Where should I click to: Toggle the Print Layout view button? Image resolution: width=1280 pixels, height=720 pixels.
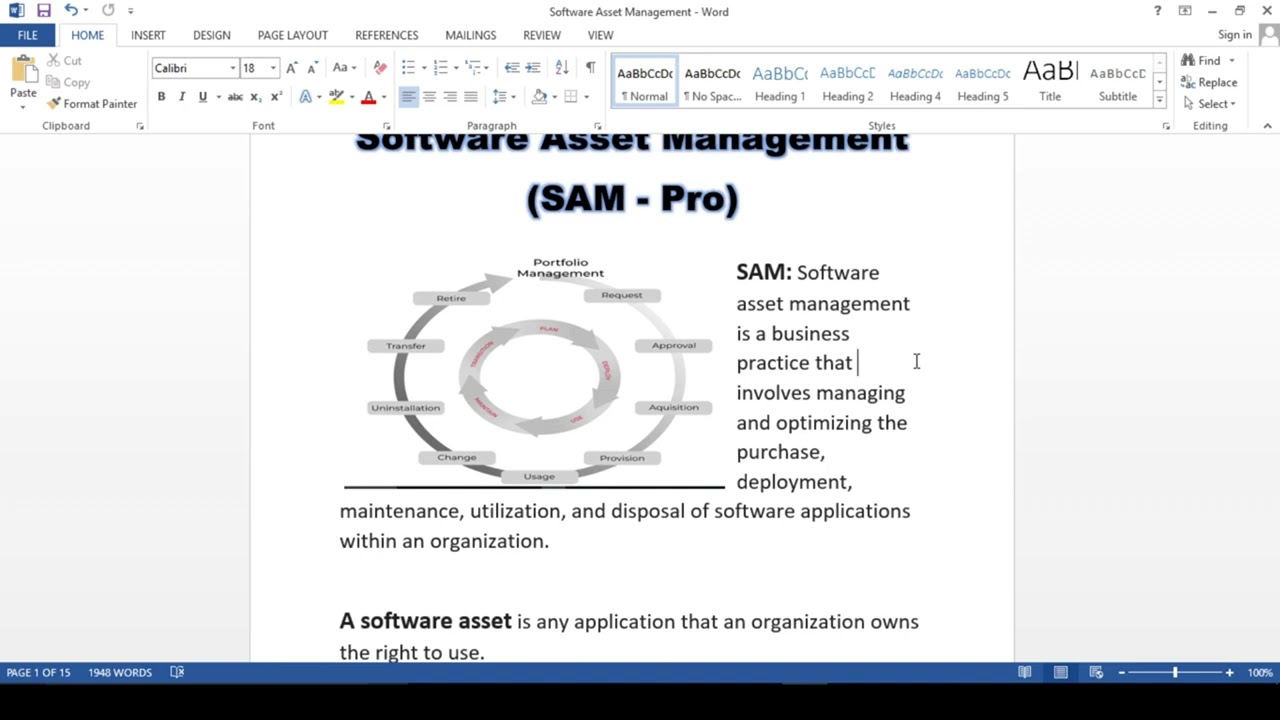1061,672
